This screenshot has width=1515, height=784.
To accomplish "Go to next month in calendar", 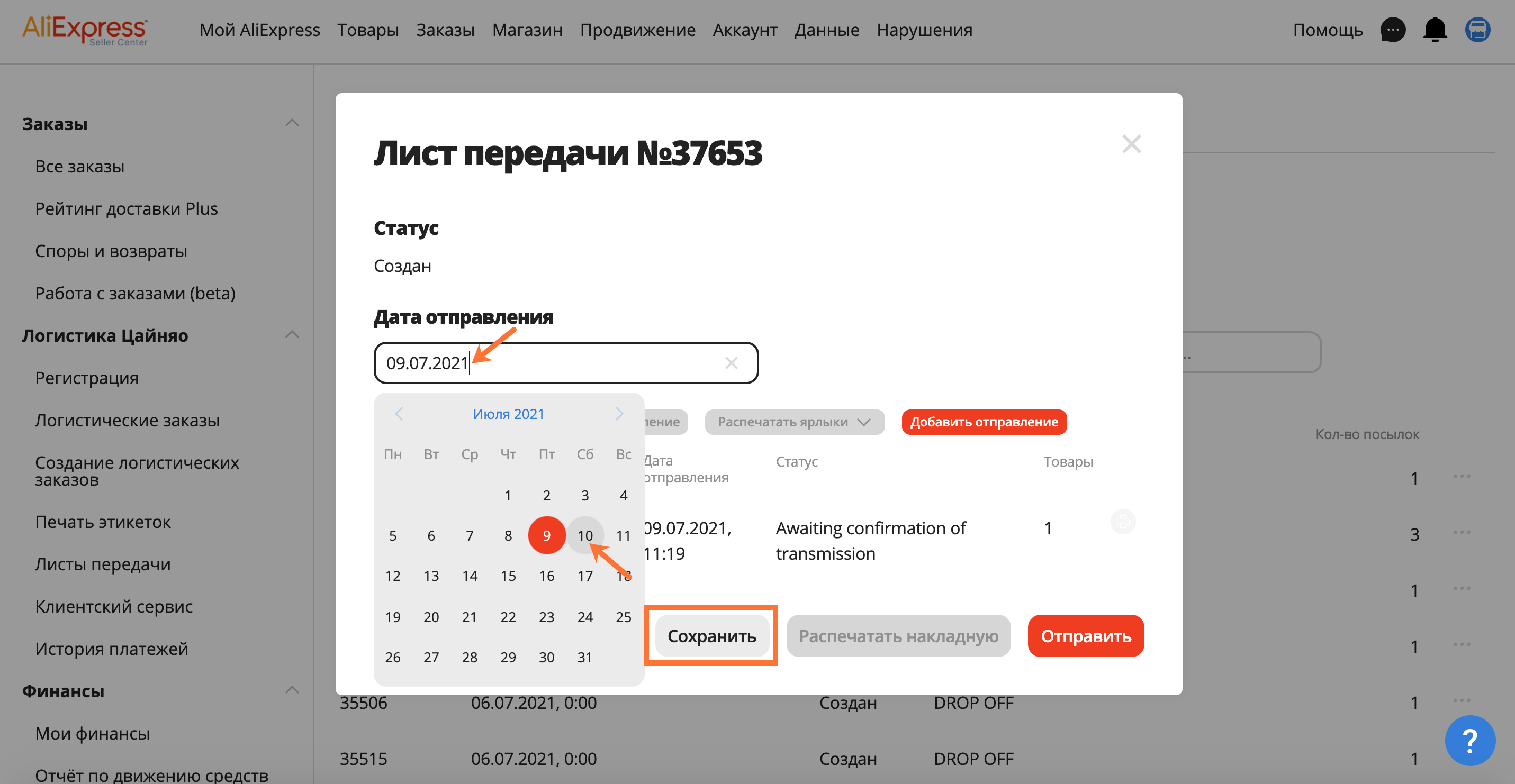I will [619, 414].
